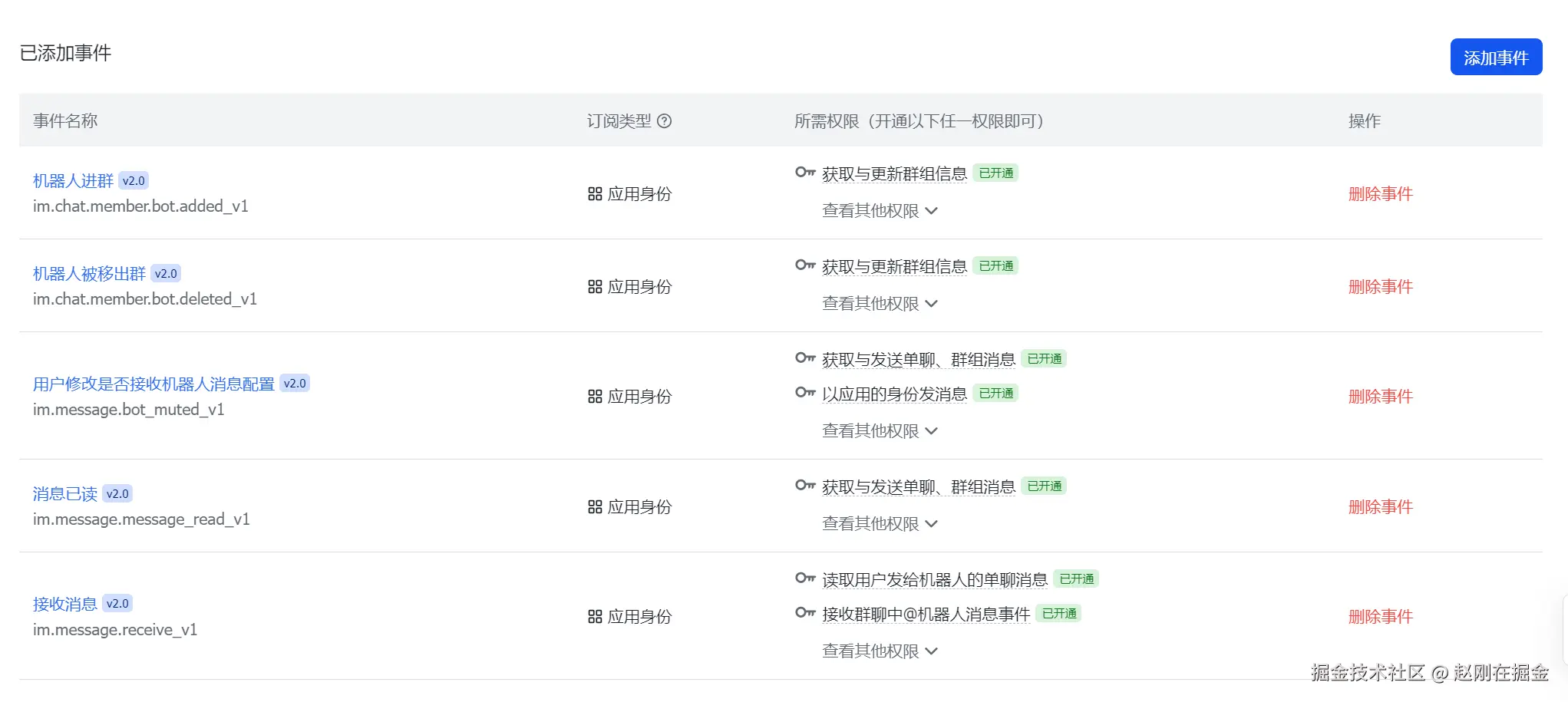Click key icon beside 以应用的身份发消息
This screenshot has width=1568, height=702.
point(804,393)
